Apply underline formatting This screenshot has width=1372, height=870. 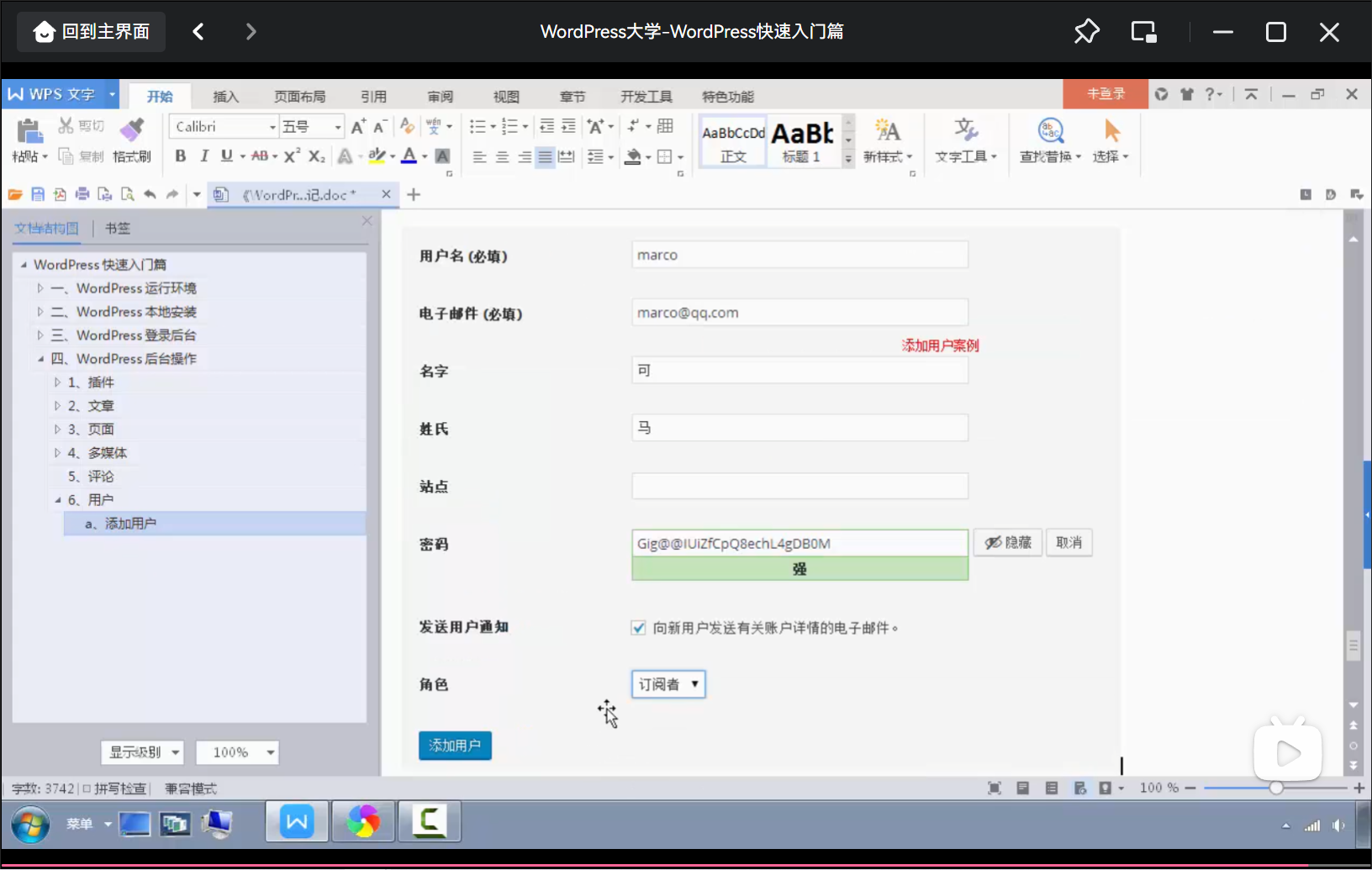(x=226, y=156)
